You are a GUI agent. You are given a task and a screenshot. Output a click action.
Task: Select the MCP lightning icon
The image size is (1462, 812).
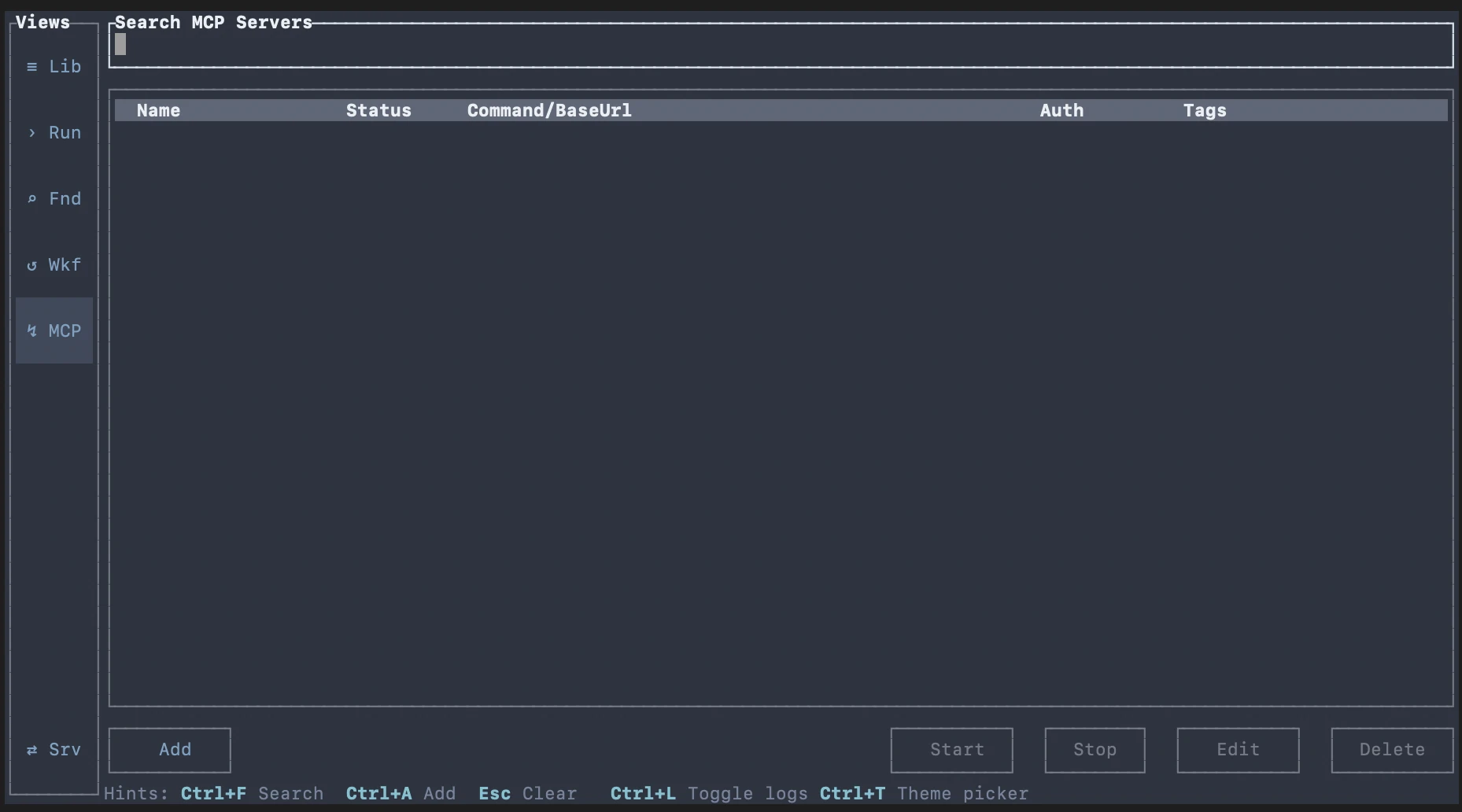[31, 330]
